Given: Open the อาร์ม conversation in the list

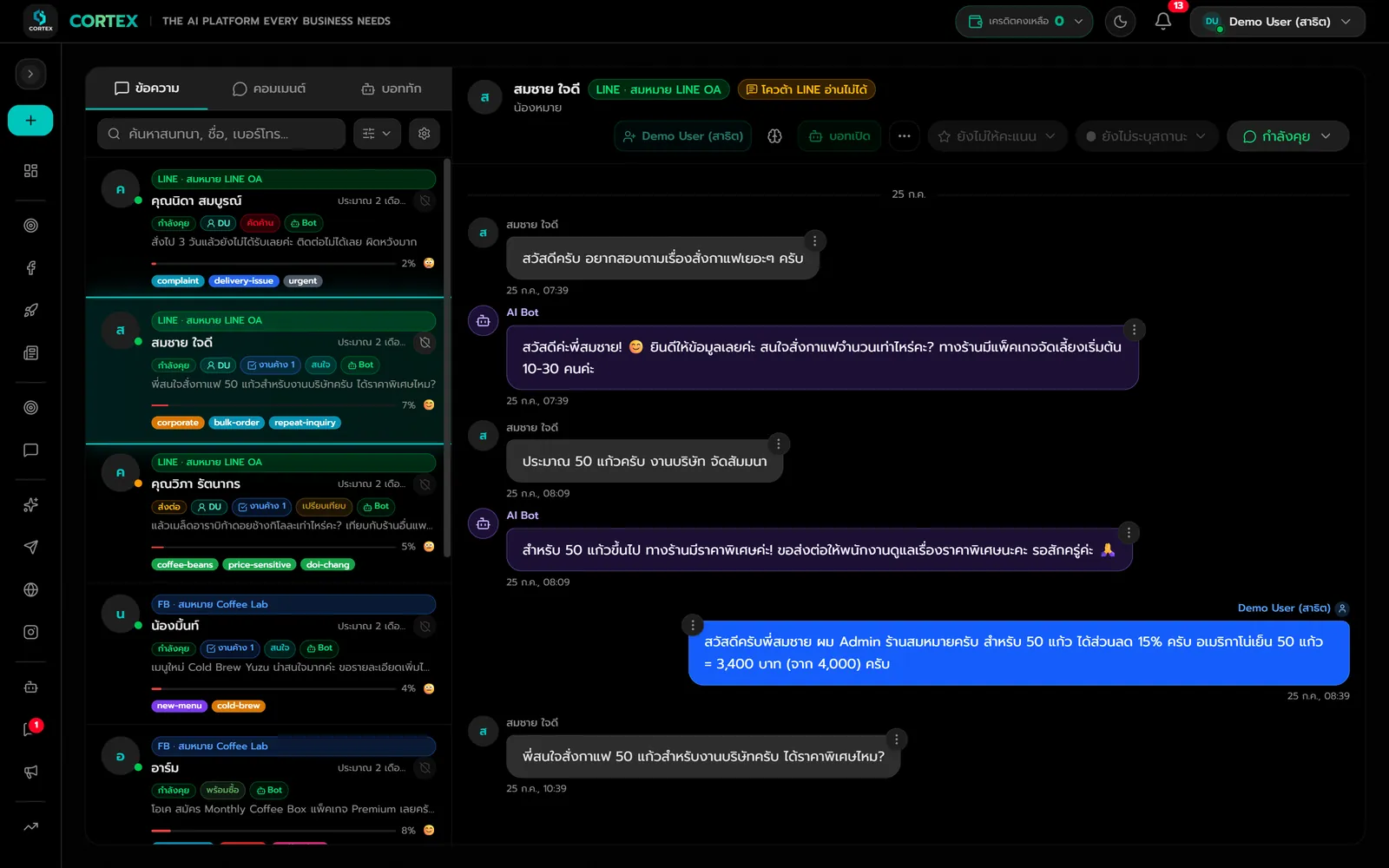Looking at the screenshot, I should click(x=268, y=785).
